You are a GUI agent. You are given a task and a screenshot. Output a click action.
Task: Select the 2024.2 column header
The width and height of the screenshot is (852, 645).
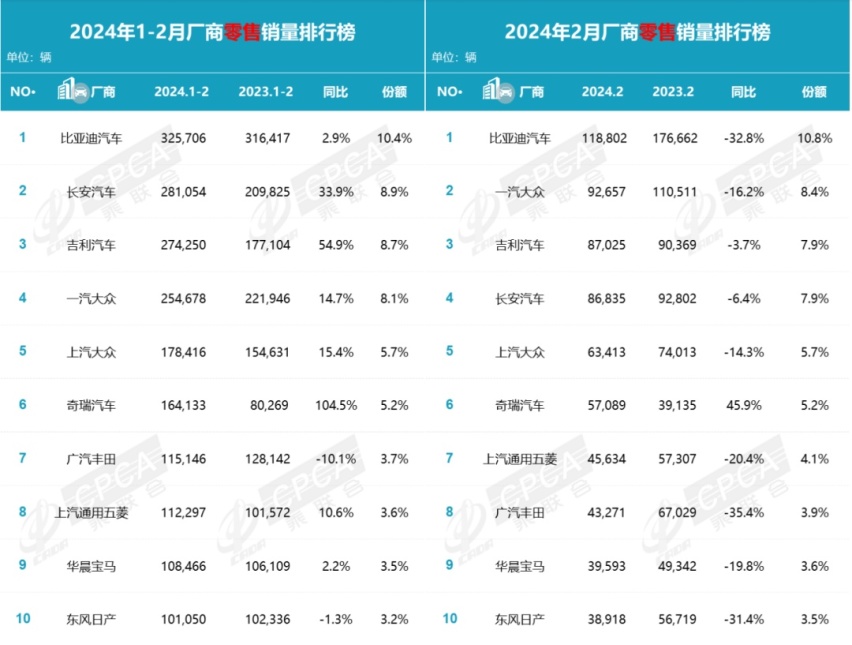coord(603,91)
